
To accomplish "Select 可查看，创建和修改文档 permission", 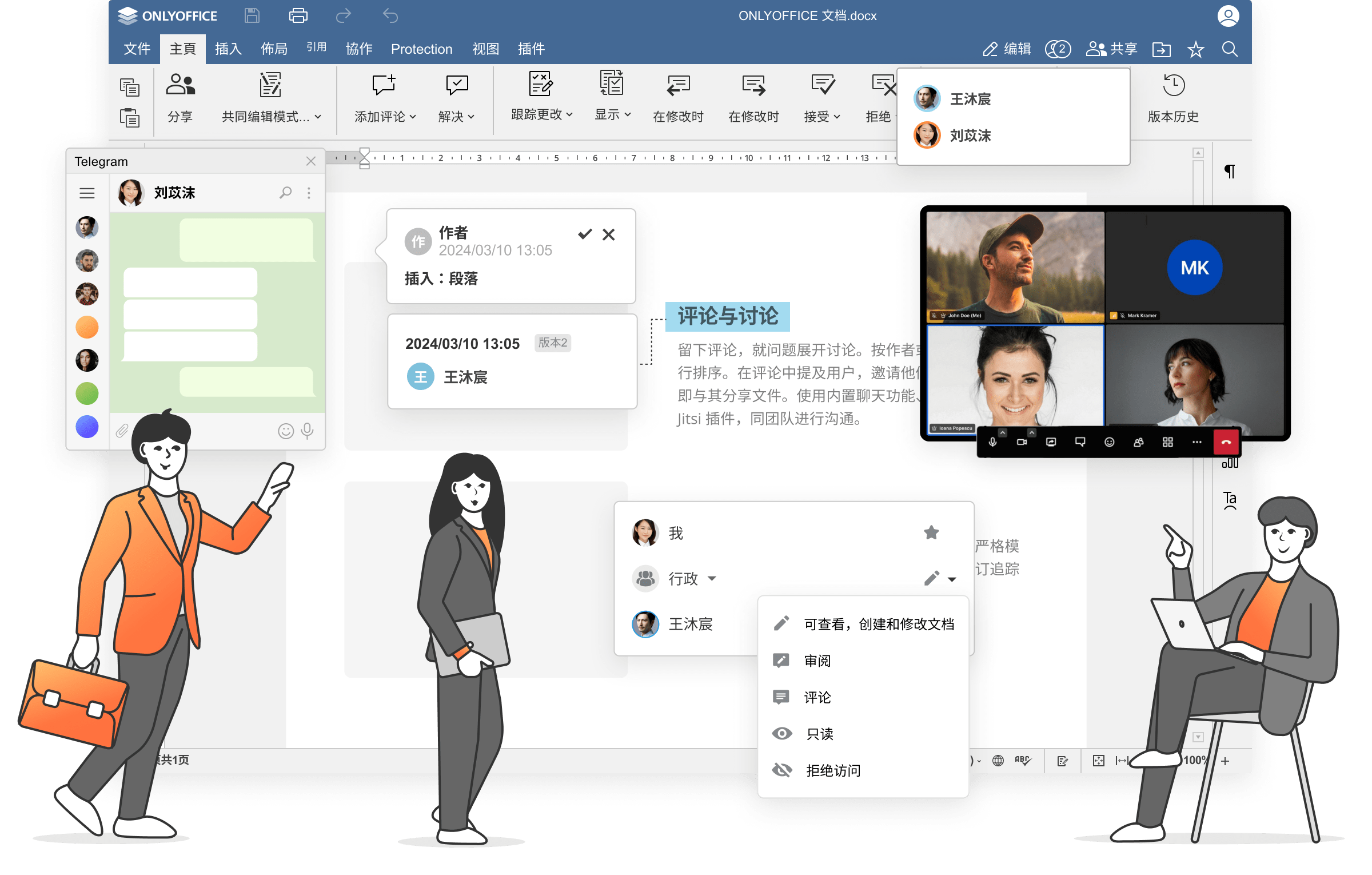I will point(863,624).
